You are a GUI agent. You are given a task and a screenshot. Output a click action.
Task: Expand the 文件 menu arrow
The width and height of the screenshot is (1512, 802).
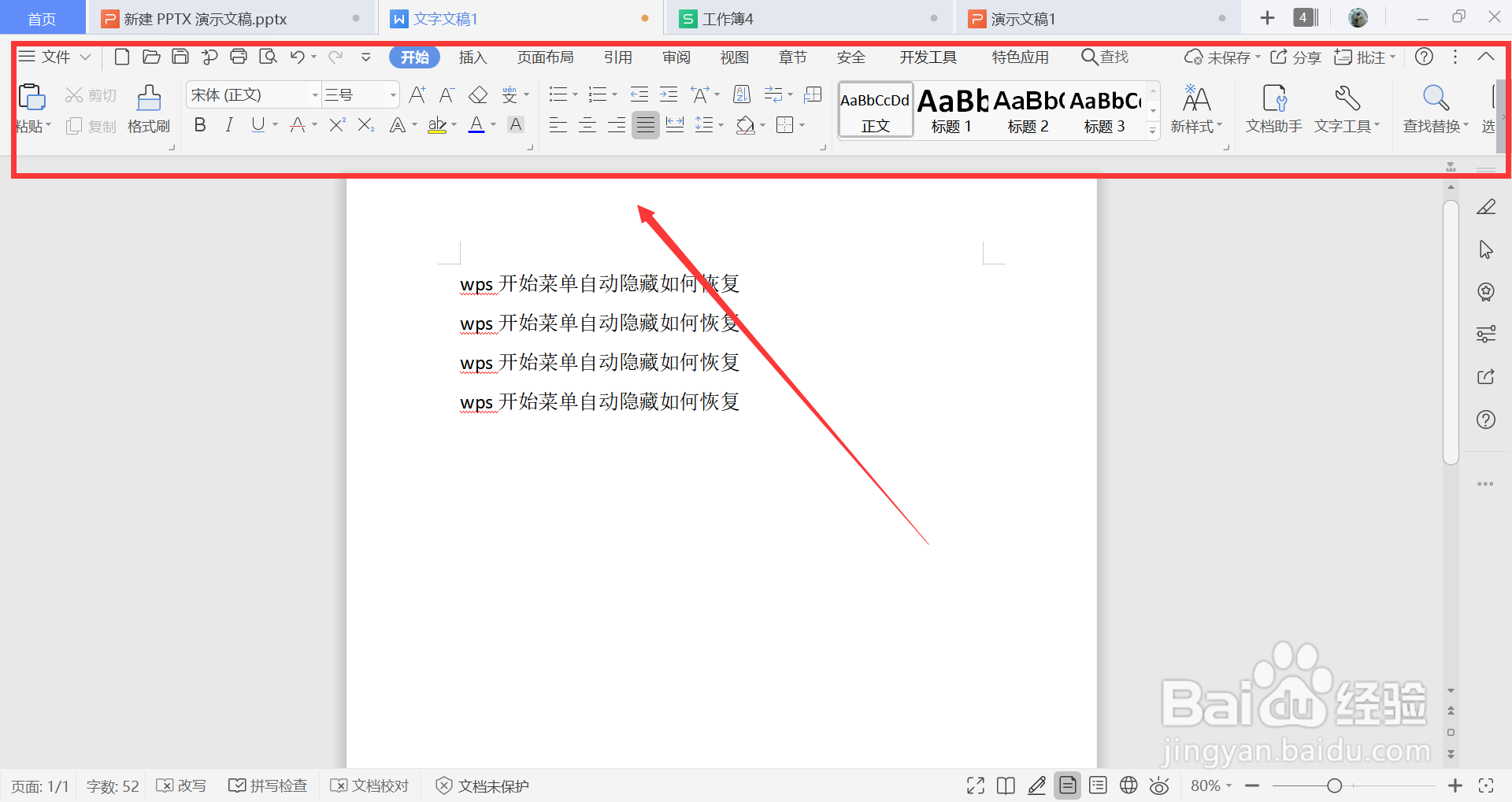(x=86, y=57)
